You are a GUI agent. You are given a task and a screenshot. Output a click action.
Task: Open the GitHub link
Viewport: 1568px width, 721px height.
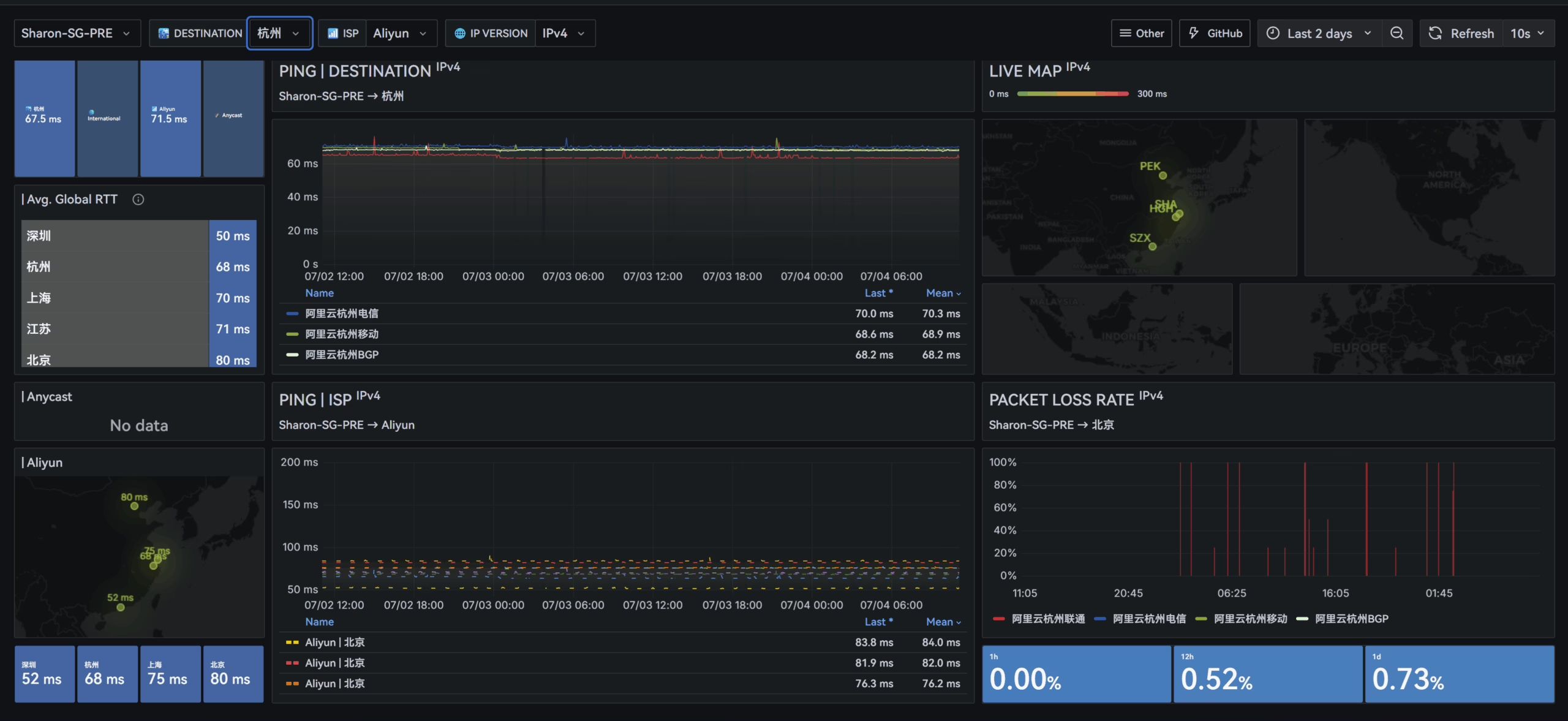coord(1215,33)
